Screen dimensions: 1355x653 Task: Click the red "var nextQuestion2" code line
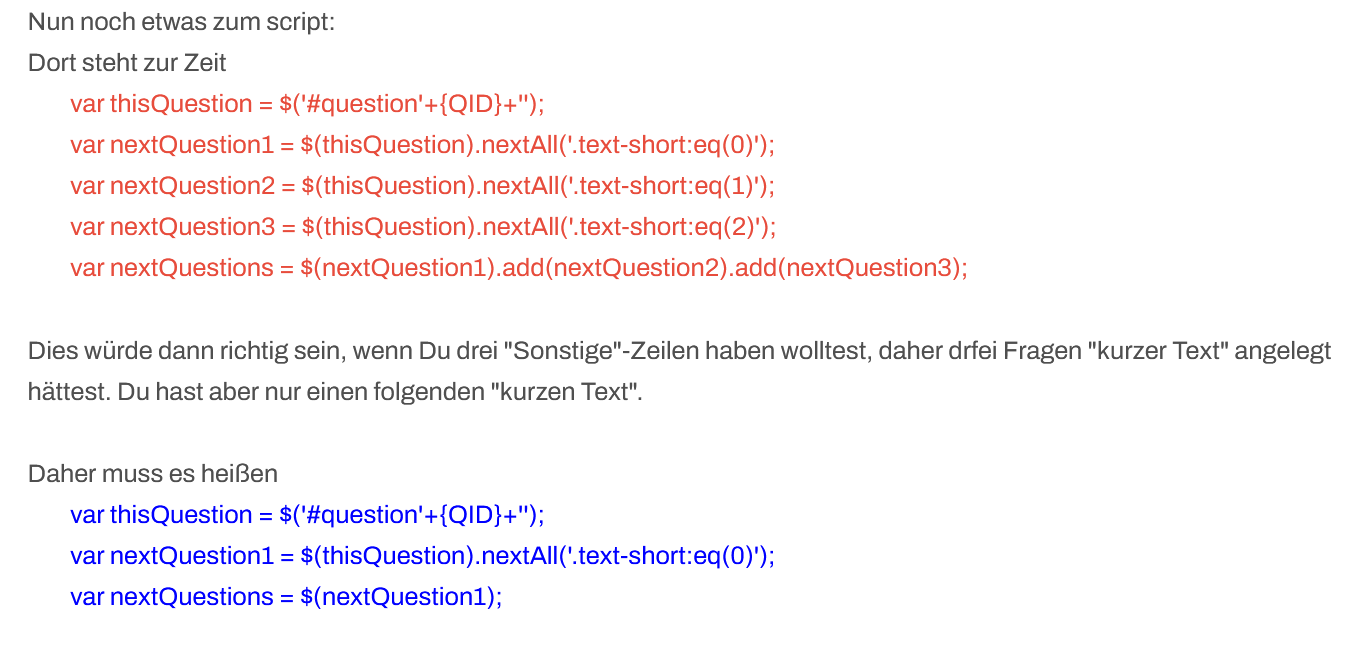coord(422,186)
